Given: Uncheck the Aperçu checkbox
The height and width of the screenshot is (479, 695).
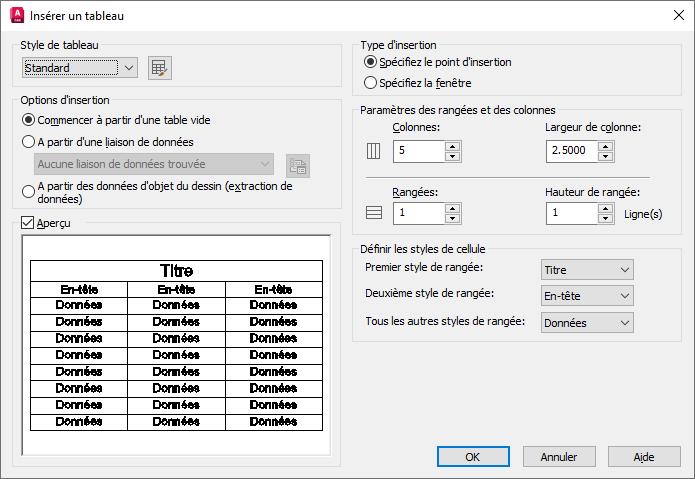Looking at the screenshot, I should pyautogui.click(x=28, y=223).
